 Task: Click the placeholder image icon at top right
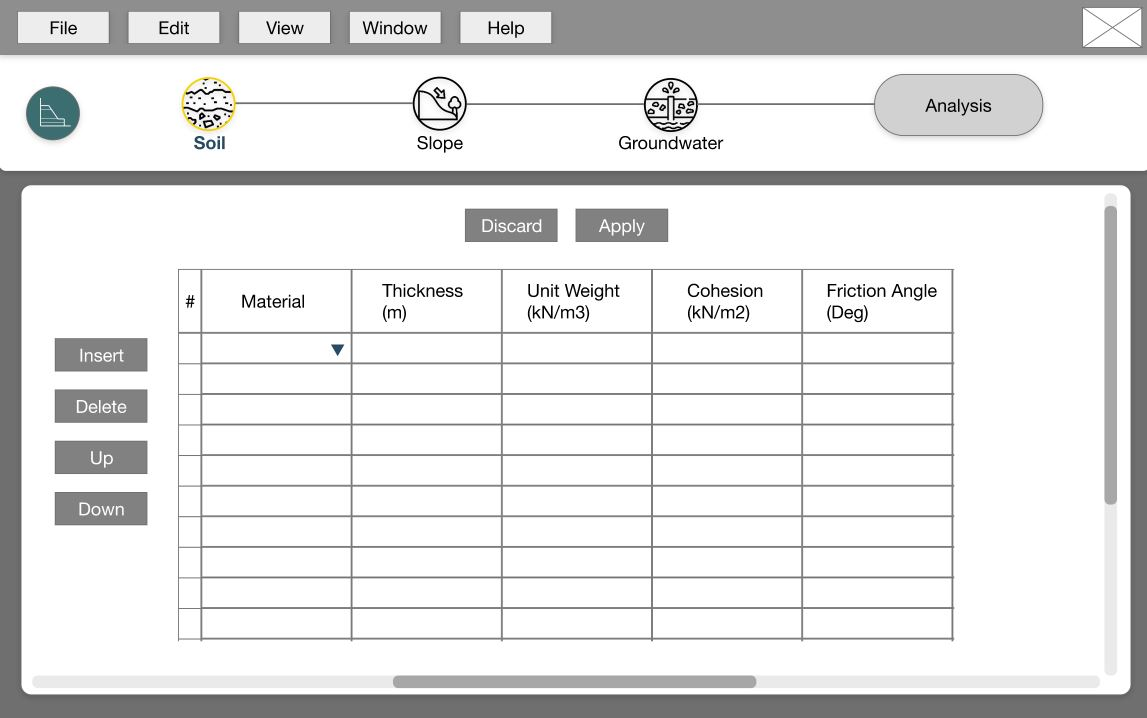click(x=1111, y=28)
